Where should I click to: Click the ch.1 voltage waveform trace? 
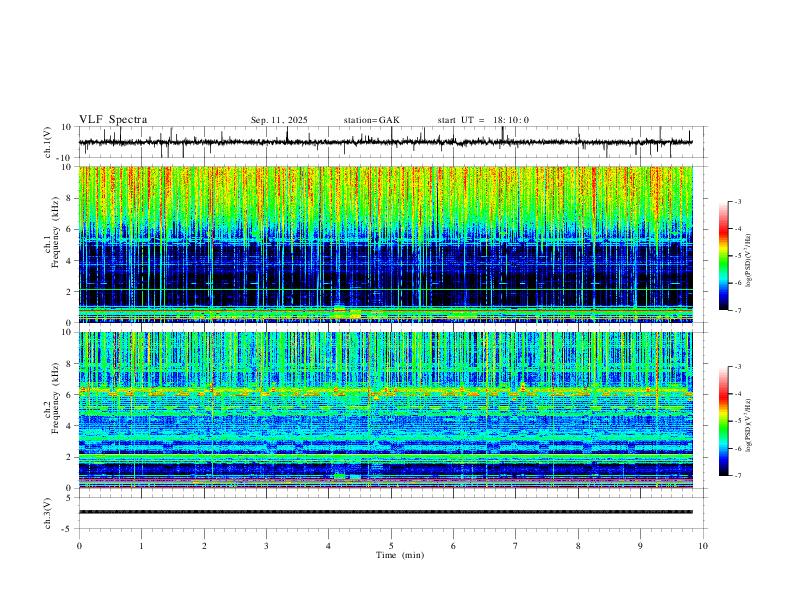click(x=385, y=142)
